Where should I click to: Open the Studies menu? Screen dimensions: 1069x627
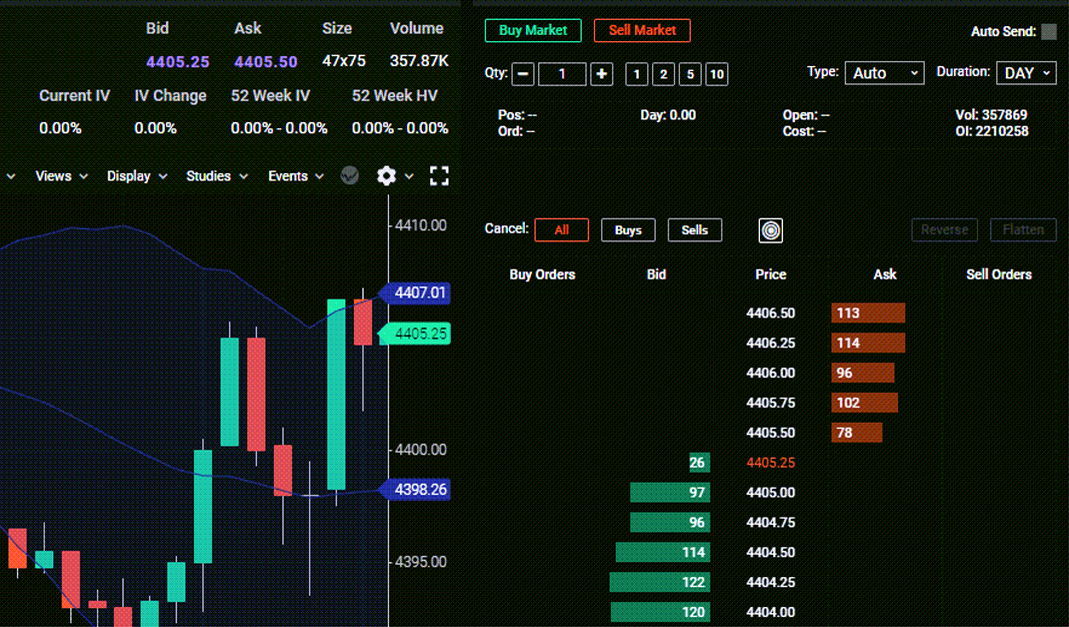click(x=216, y=176)
